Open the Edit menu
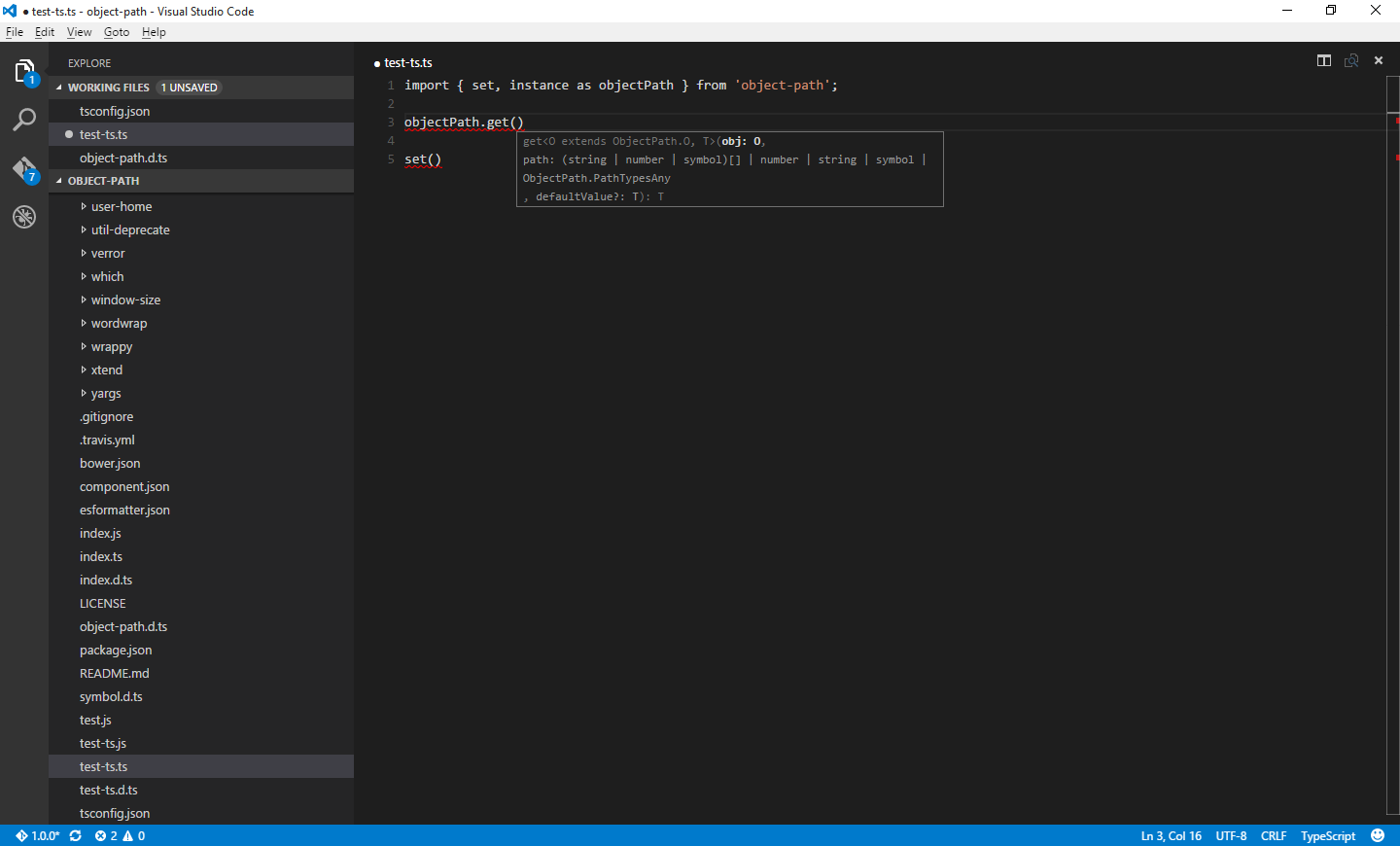Image resolution: width=1400 pixels, height=846 pixels. point(45,32)
